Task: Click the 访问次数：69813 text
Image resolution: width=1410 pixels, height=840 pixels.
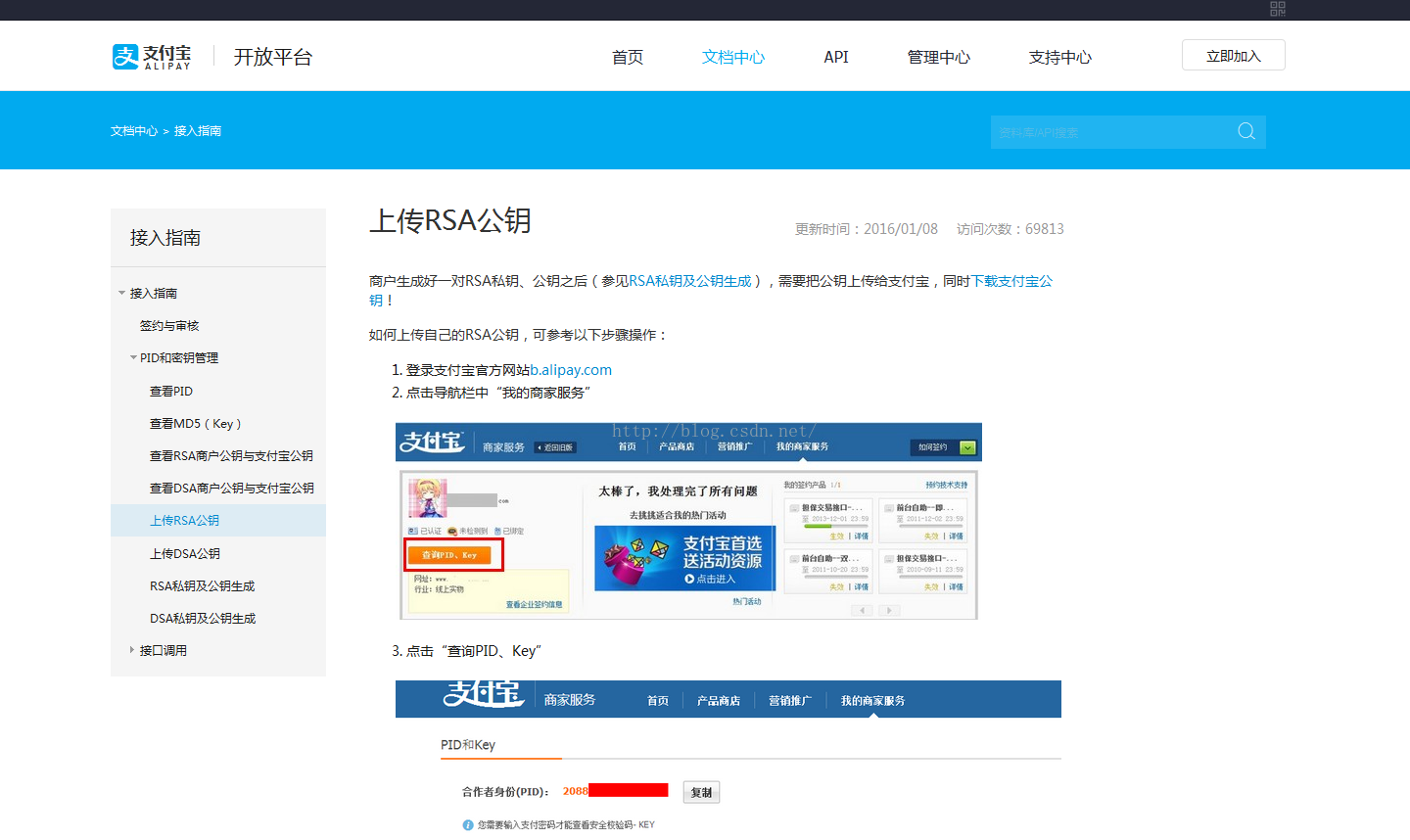Action: pyautogui.click(x=1010, y=229)
